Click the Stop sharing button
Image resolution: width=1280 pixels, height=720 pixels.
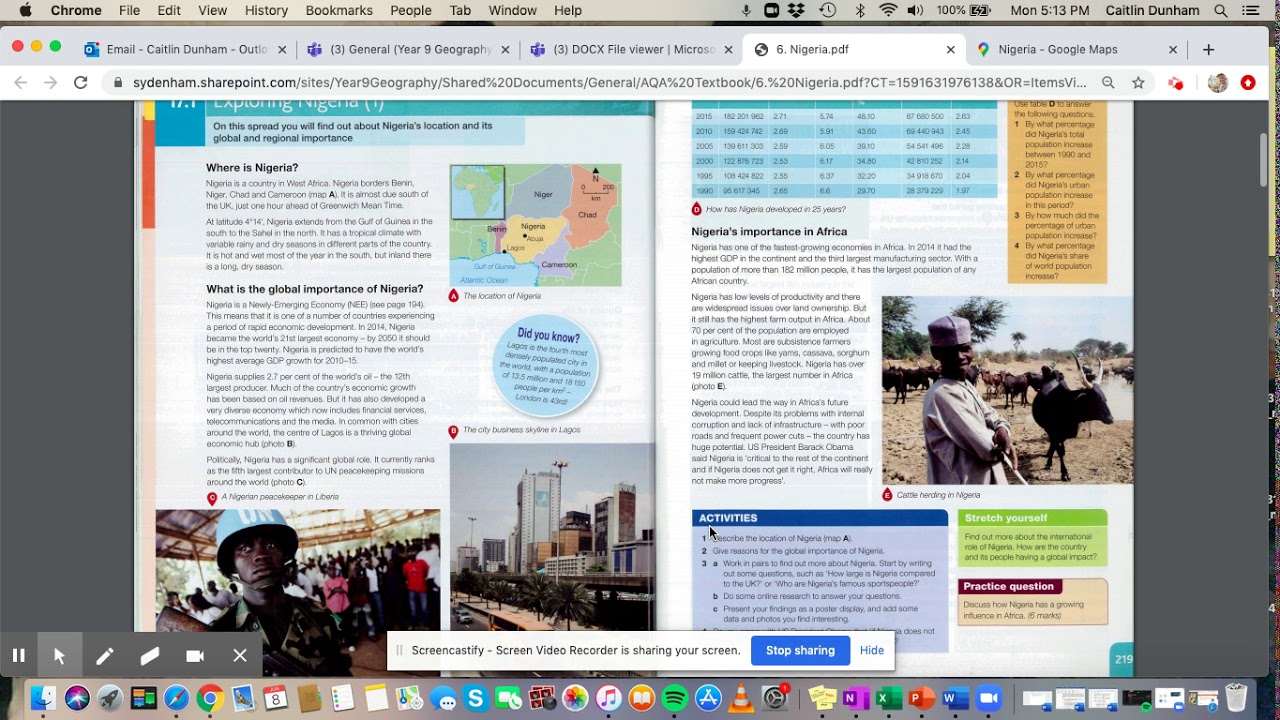coord(800,650)
